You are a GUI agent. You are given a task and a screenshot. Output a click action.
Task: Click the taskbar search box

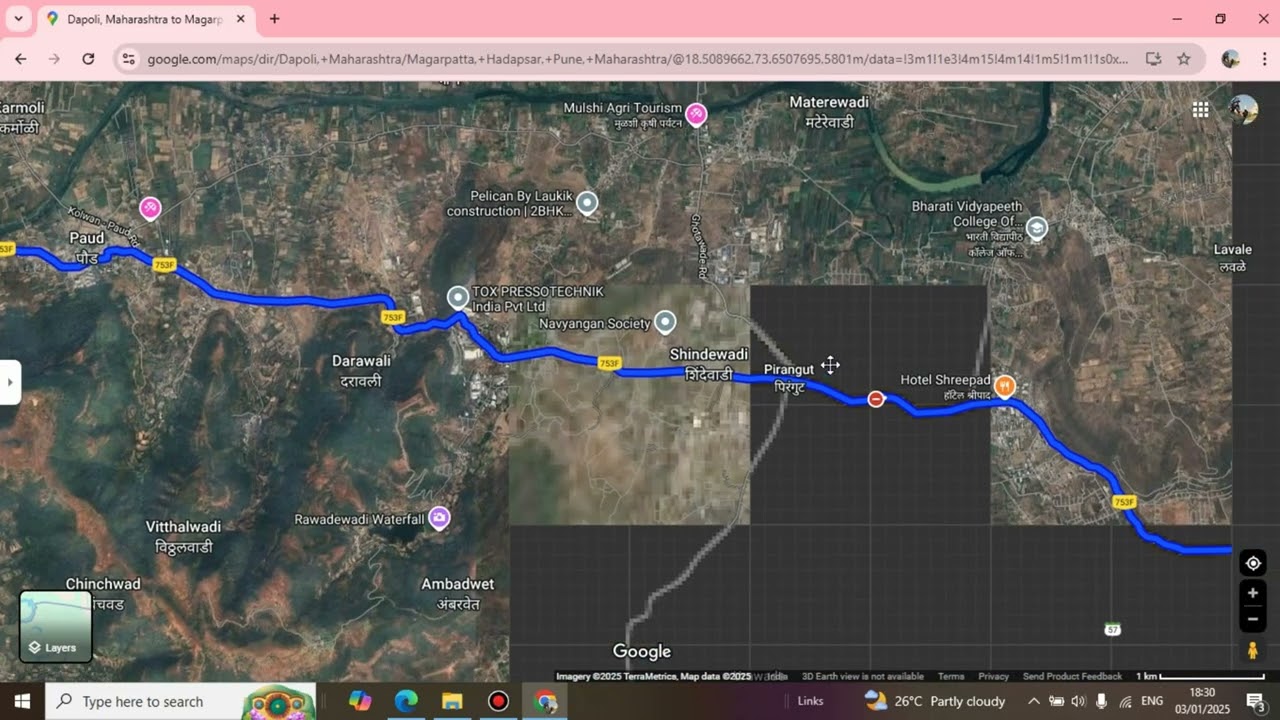(180, 701)
